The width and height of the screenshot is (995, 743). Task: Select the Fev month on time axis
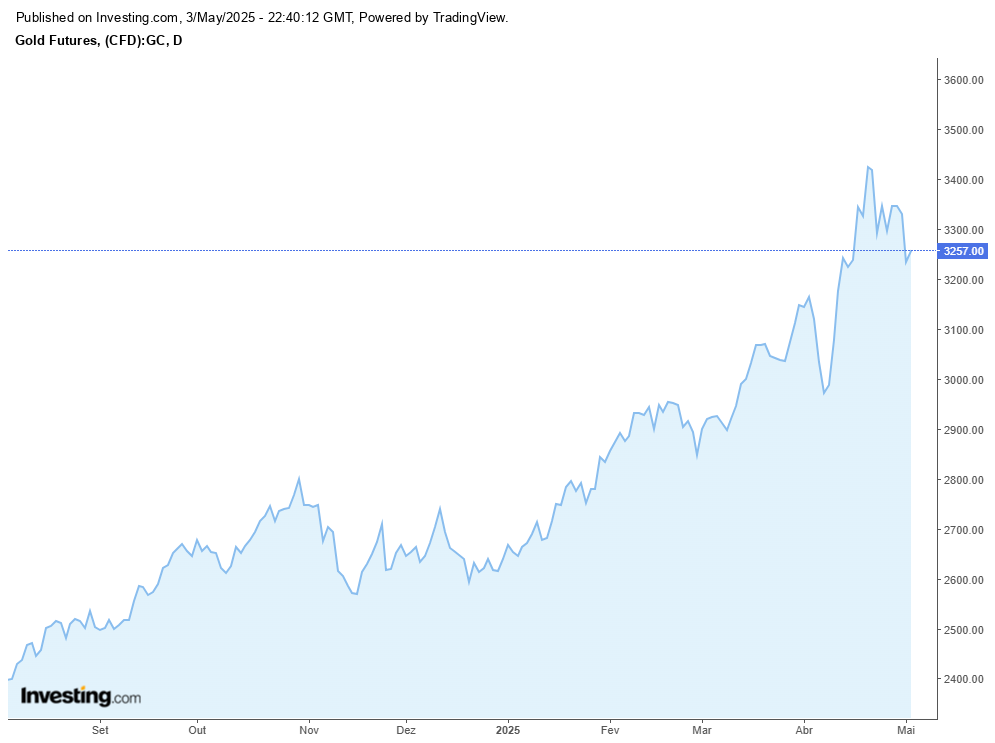(x=608, y=729)
